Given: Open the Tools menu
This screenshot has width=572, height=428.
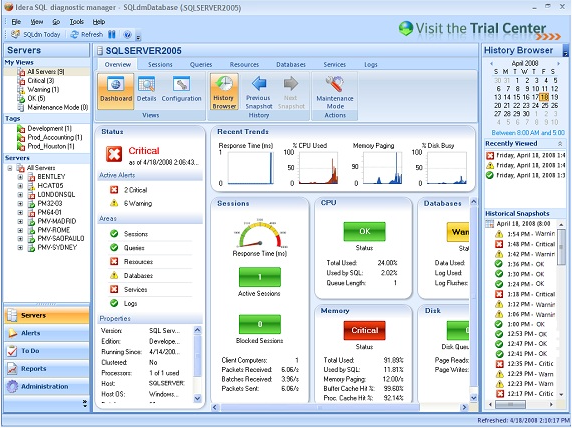Looking at the screenshot, I should pos(77,22).
